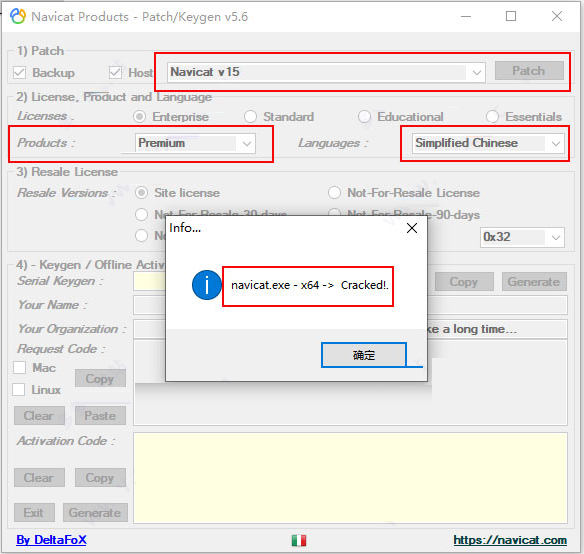Image resolution: width=584 pixels, height=554 pixels.
Task: Click the Activation Code text area
Action: click(350, 478)
